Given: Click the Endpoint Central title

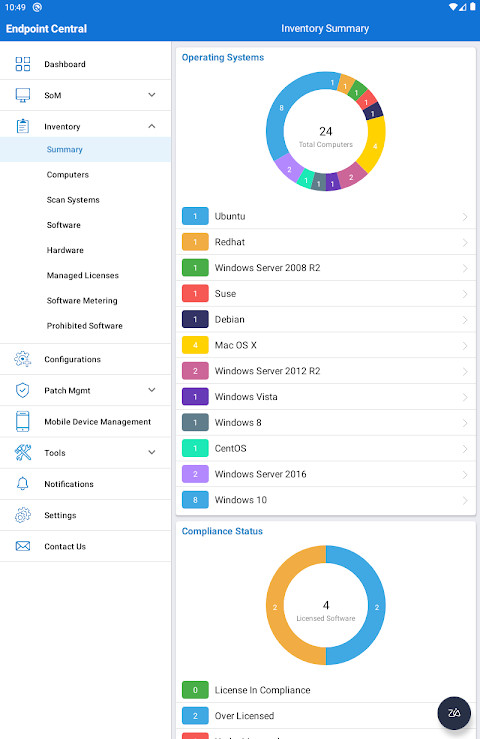Looking at the screenshot, I should [x=46, y=29].
